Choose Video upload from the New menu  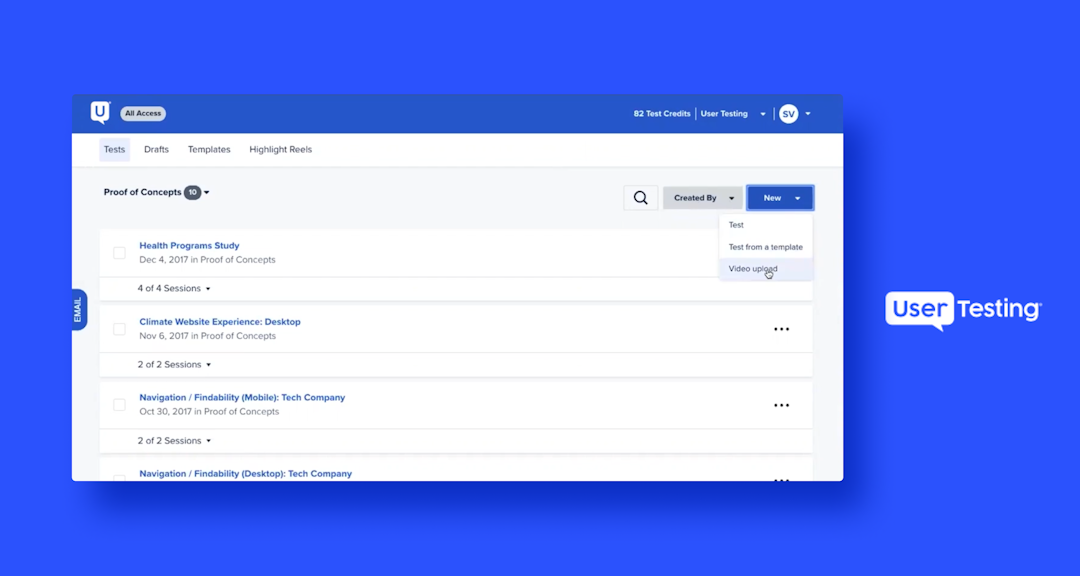753,268
